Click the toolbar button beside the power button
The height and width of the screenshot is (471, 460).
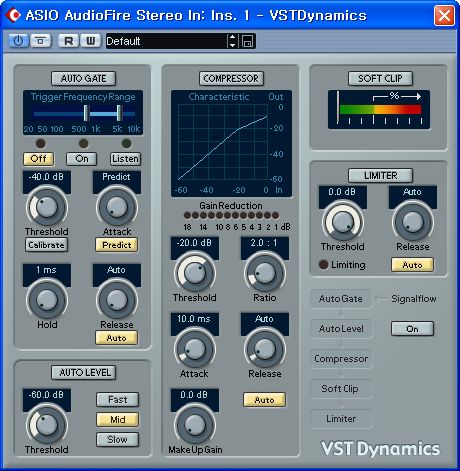click(x=41, y=41)
